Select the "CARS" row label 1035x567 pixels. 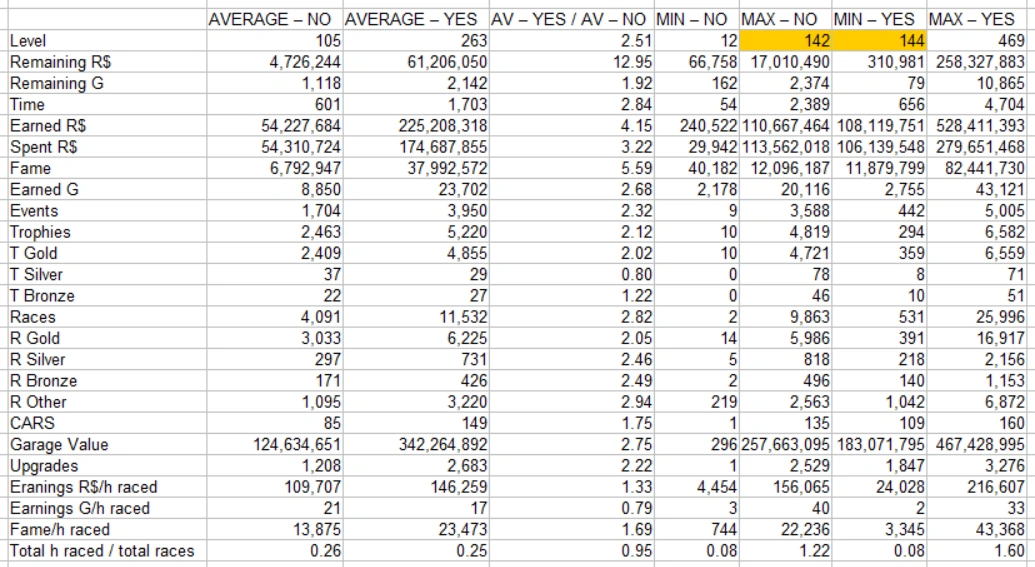pyautogui.click(x=32, y=424)
